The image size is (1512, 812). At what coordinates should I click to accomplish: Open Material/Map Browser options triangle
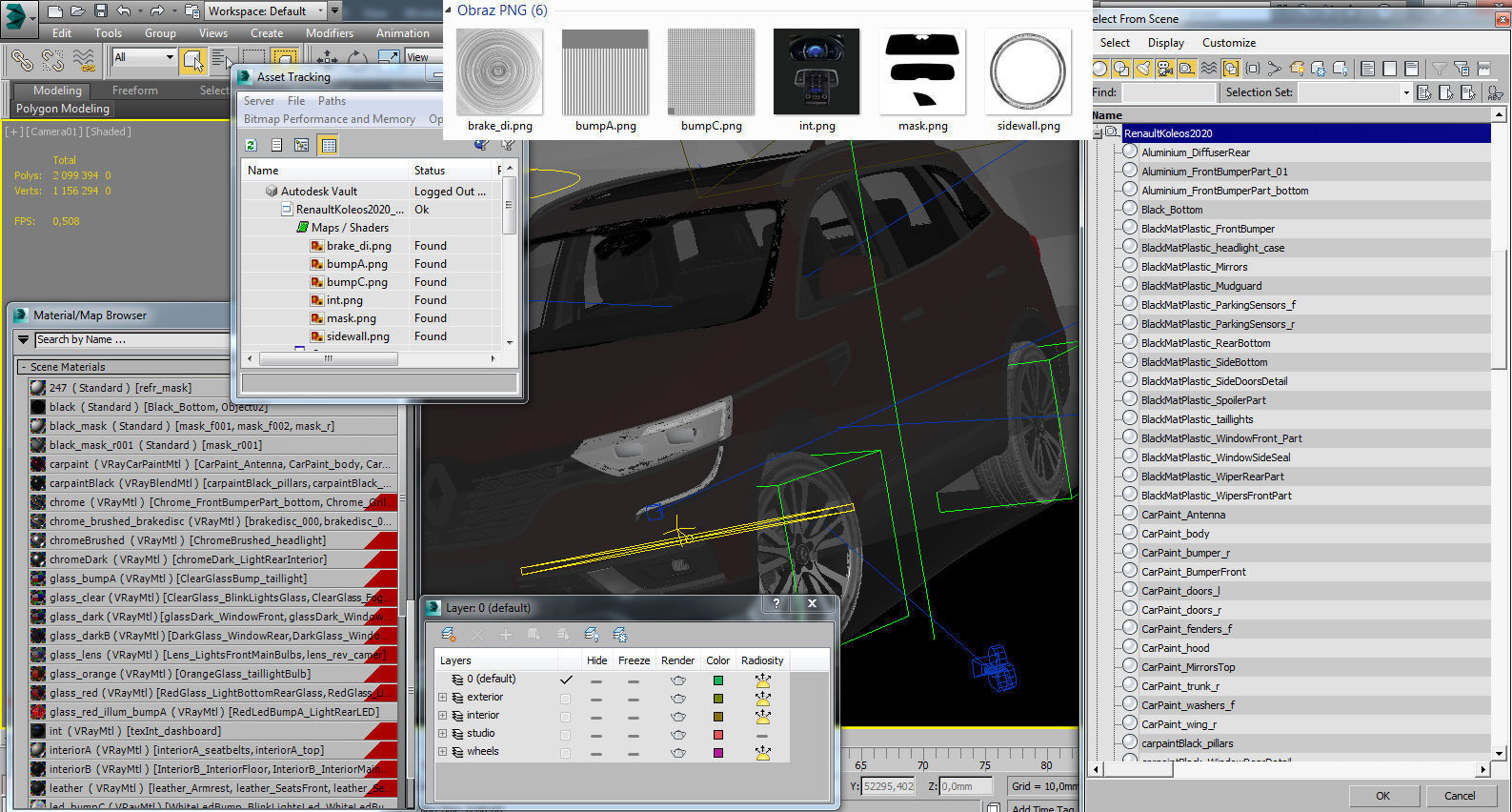[23, 339]
